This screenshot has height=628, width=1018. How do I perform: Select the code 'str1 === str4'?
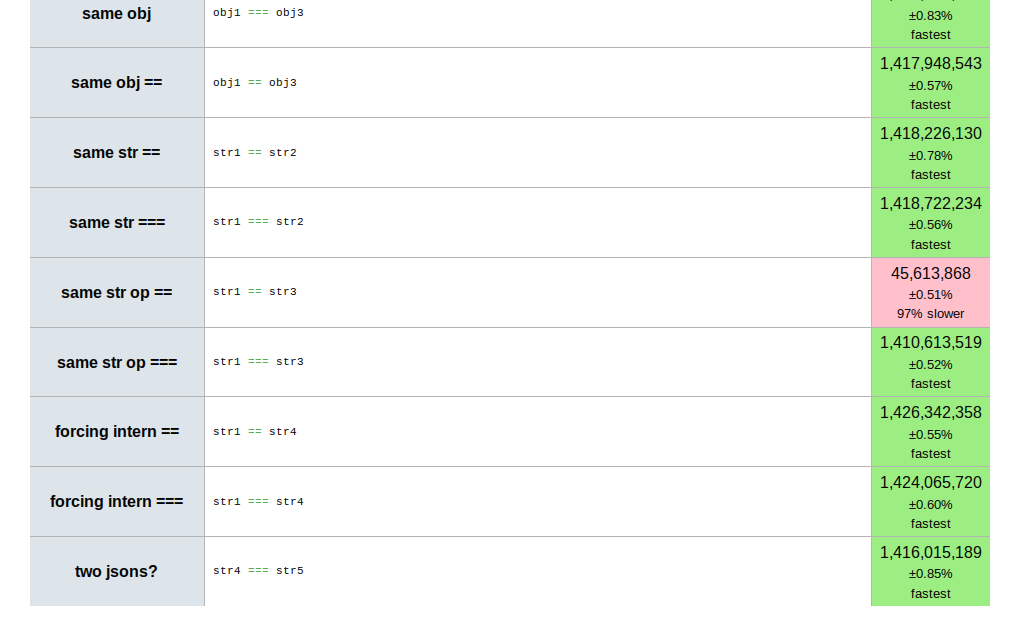[258, 501]
